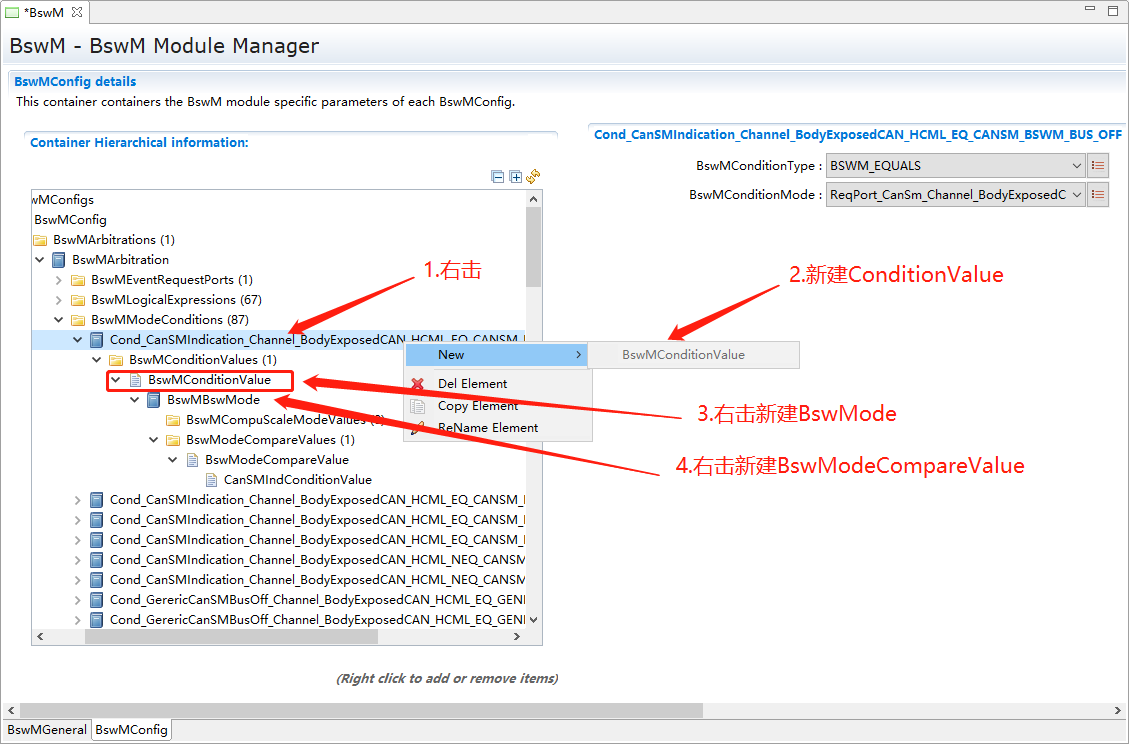Click the BswMLogicalExpressions folder icon
The width and height of the screenshot is (1129, 744).
(78, 300)
